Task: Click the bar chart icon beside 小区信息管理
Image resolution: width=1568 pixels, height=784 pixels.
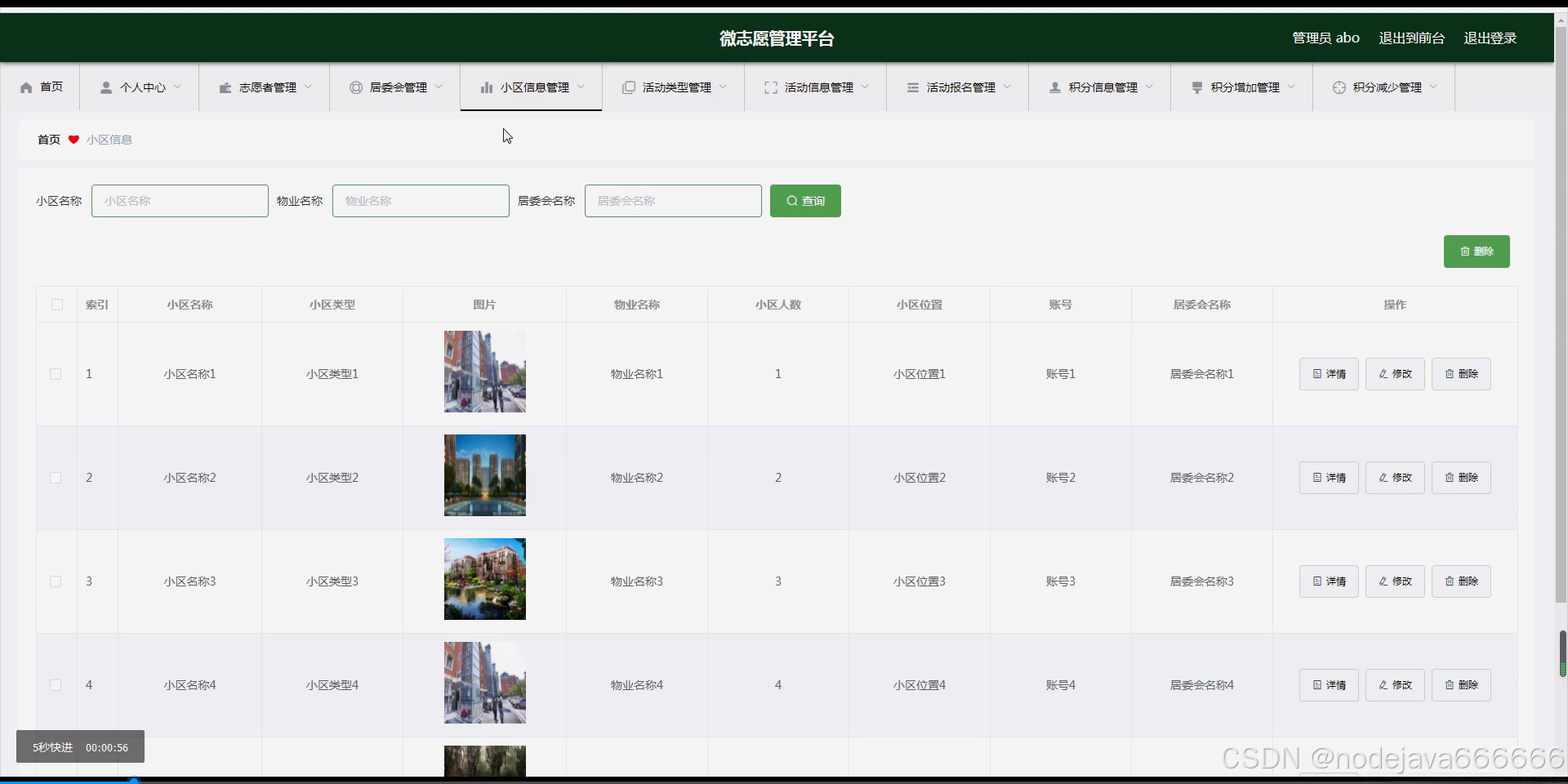Action: (487, 87)
